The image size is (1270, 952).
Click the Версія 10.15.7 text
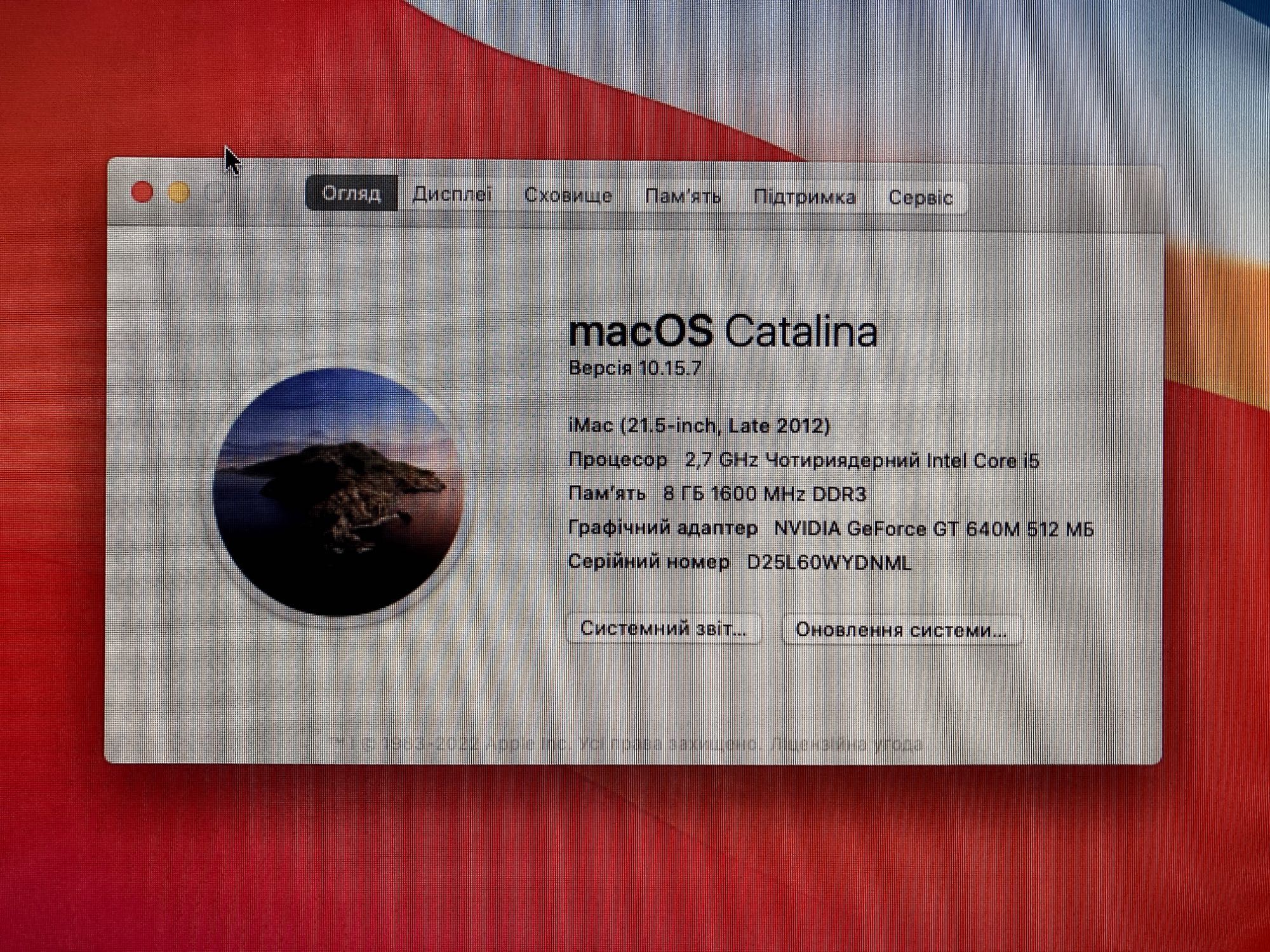pyautogui.click(x=635, y=368)
